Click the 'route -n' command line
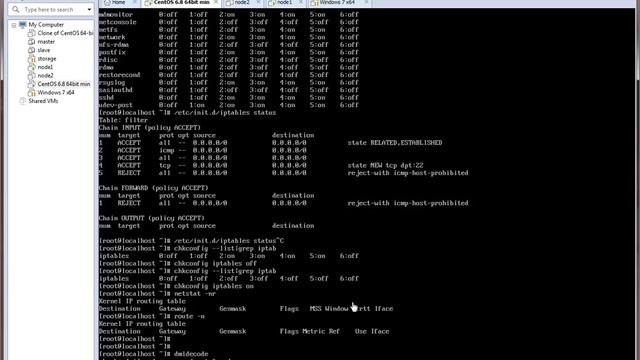Viewport: 640px width, 360px height. 189,316
